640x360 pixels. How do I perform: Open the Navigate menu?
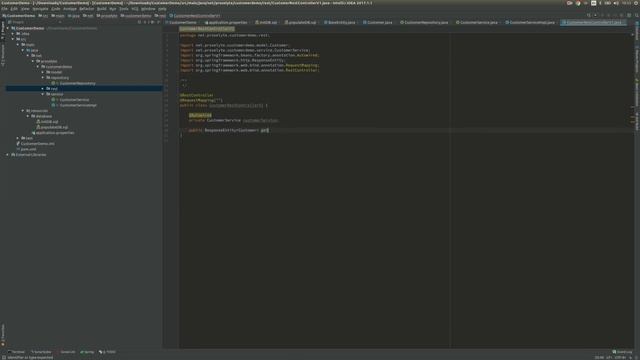point(40,9)
